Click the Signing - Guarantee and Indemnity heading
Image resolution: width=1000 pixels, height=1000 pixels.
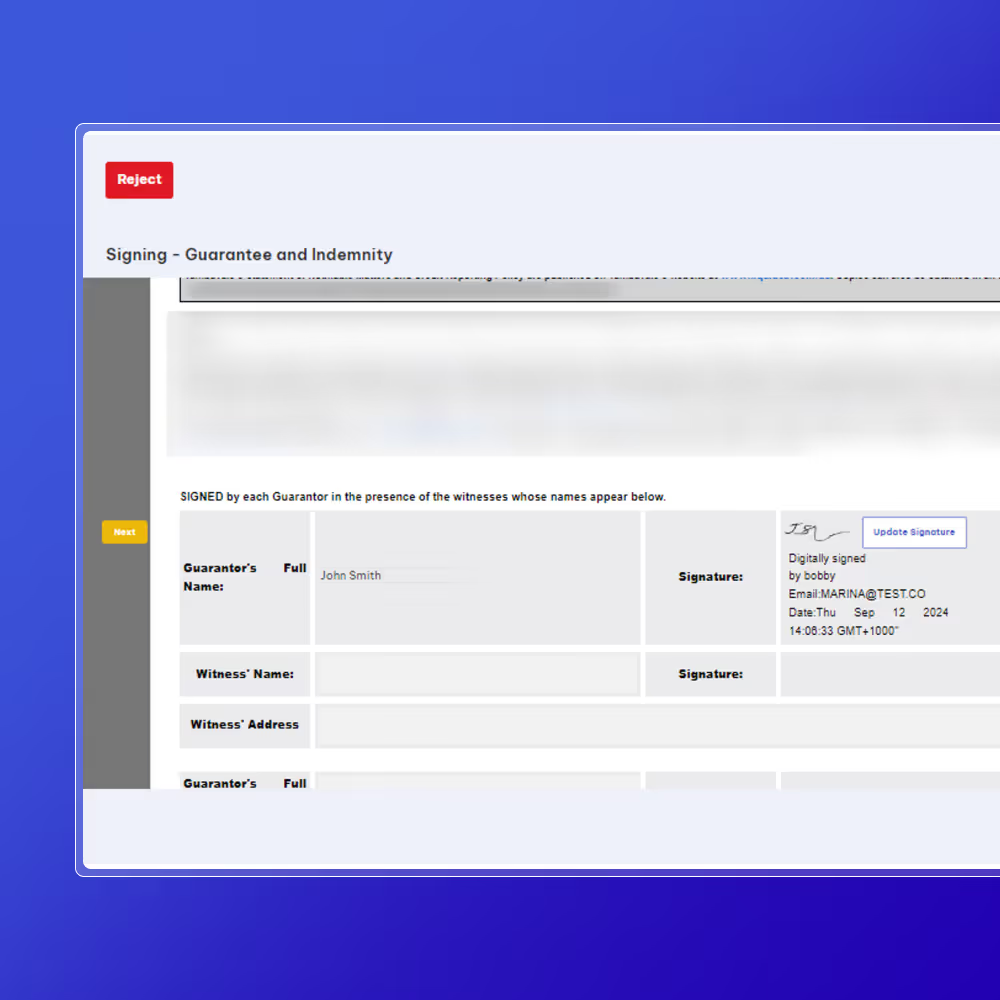pyautogui.click(x=249, y=255)
